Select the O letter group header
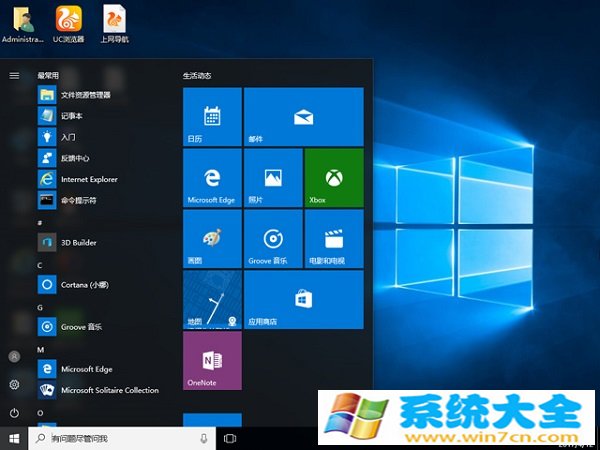The height and width of the screenshot is (450, 600). [x=40, y=413]
